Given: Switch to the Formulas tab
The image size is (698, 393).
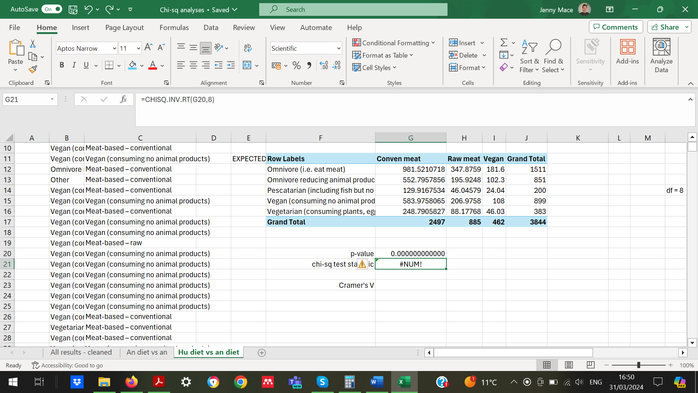Looking at the screenshot, I should click(x=174, y=28).
